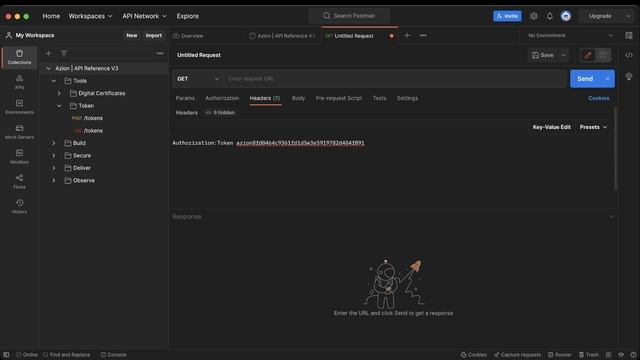Toggle the sidebar using the bottom-left status icon
Screen dimensions: 640x360
[6, 355]
